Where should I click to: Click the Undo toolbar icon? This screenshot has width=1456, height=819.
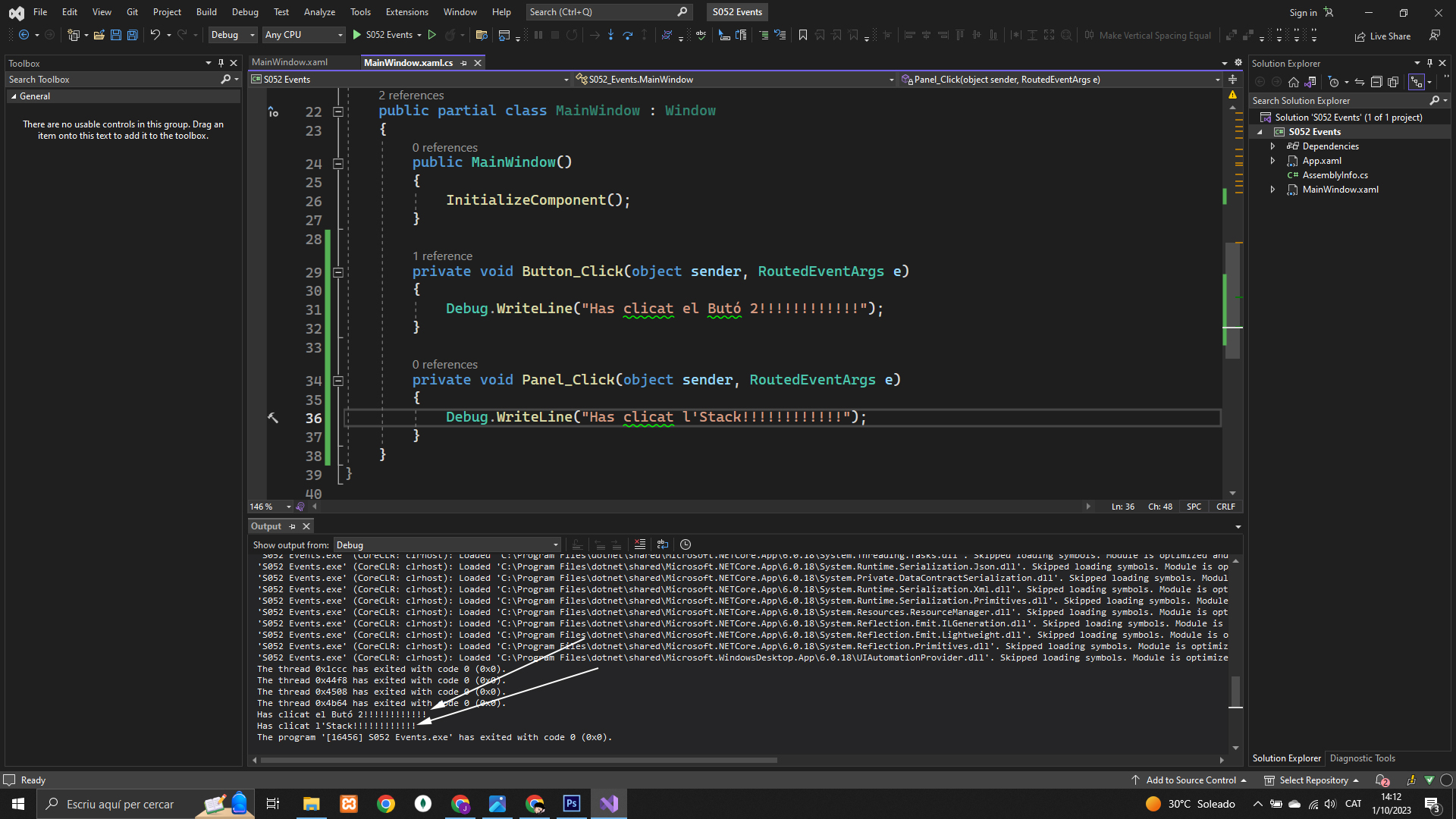(x=155, y=35)
